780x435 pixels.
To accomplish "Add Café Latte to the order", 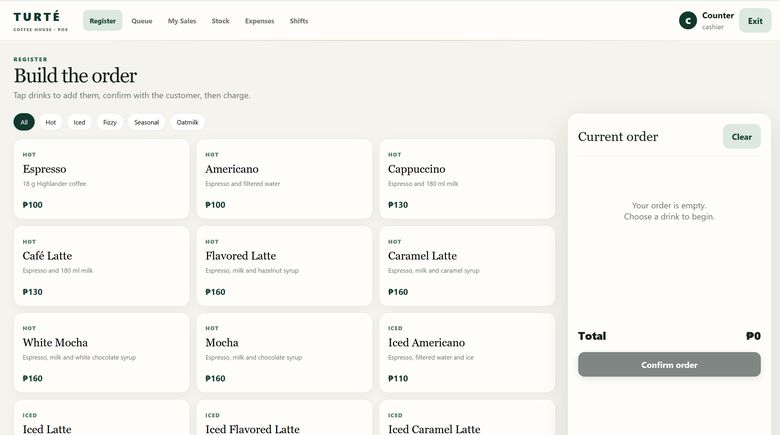I will click(x=101, y=266).
